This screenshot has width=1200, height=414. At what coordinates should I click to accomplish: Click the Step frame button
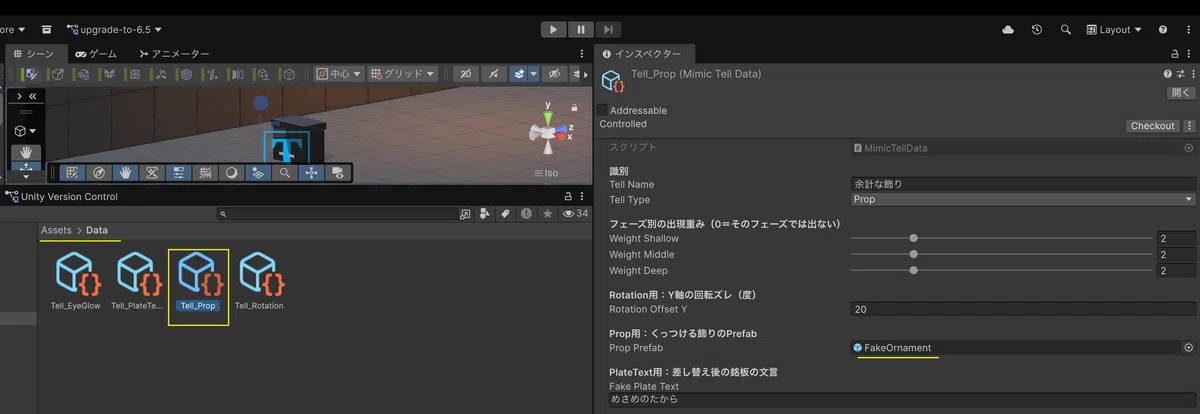[x=608, y=30]
